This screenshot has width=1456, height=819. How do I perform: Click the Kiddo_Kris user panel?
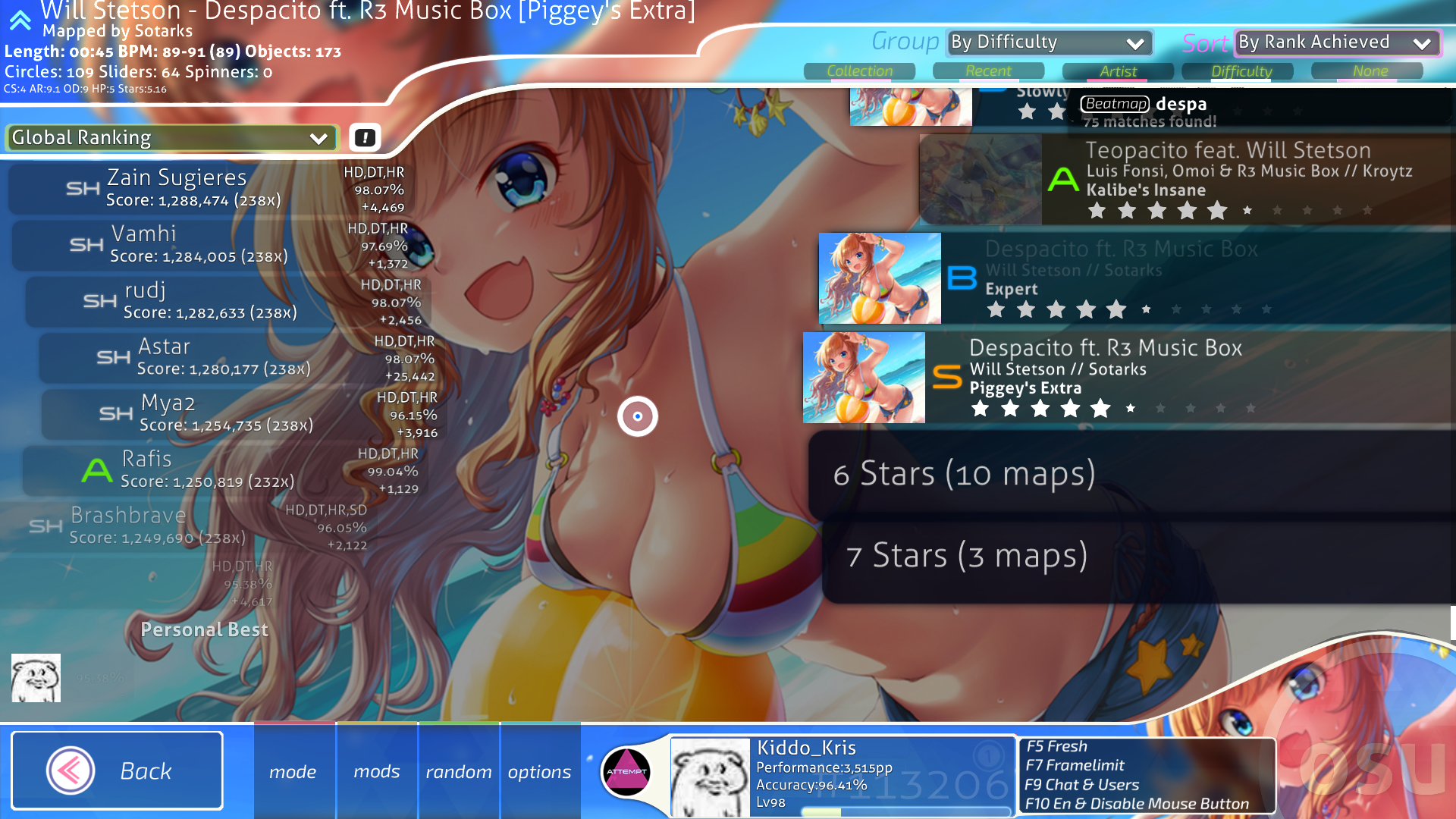pyautogui.click(x=843, y=777)
